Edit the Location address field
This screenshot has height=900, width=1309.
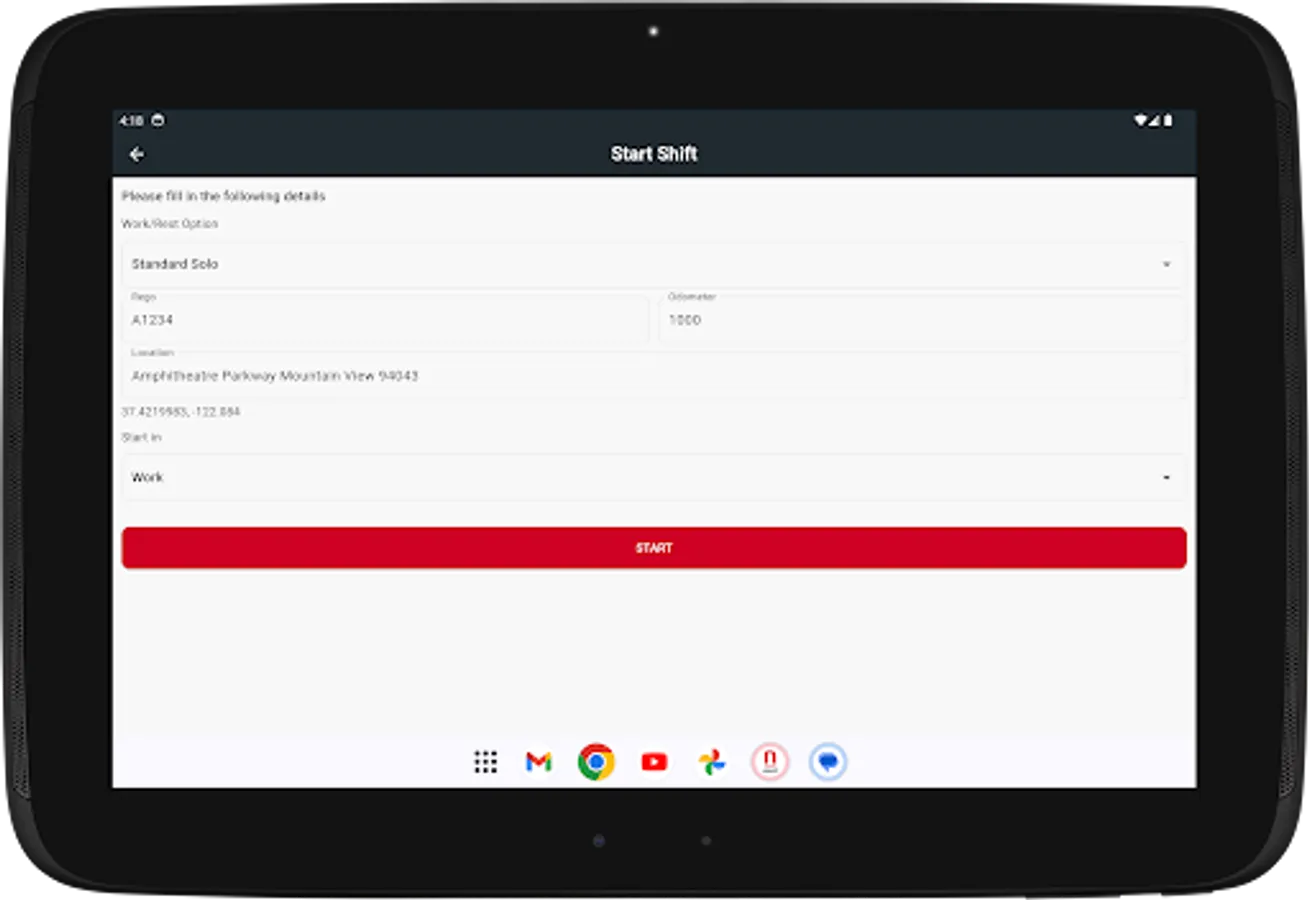point(654,375)
